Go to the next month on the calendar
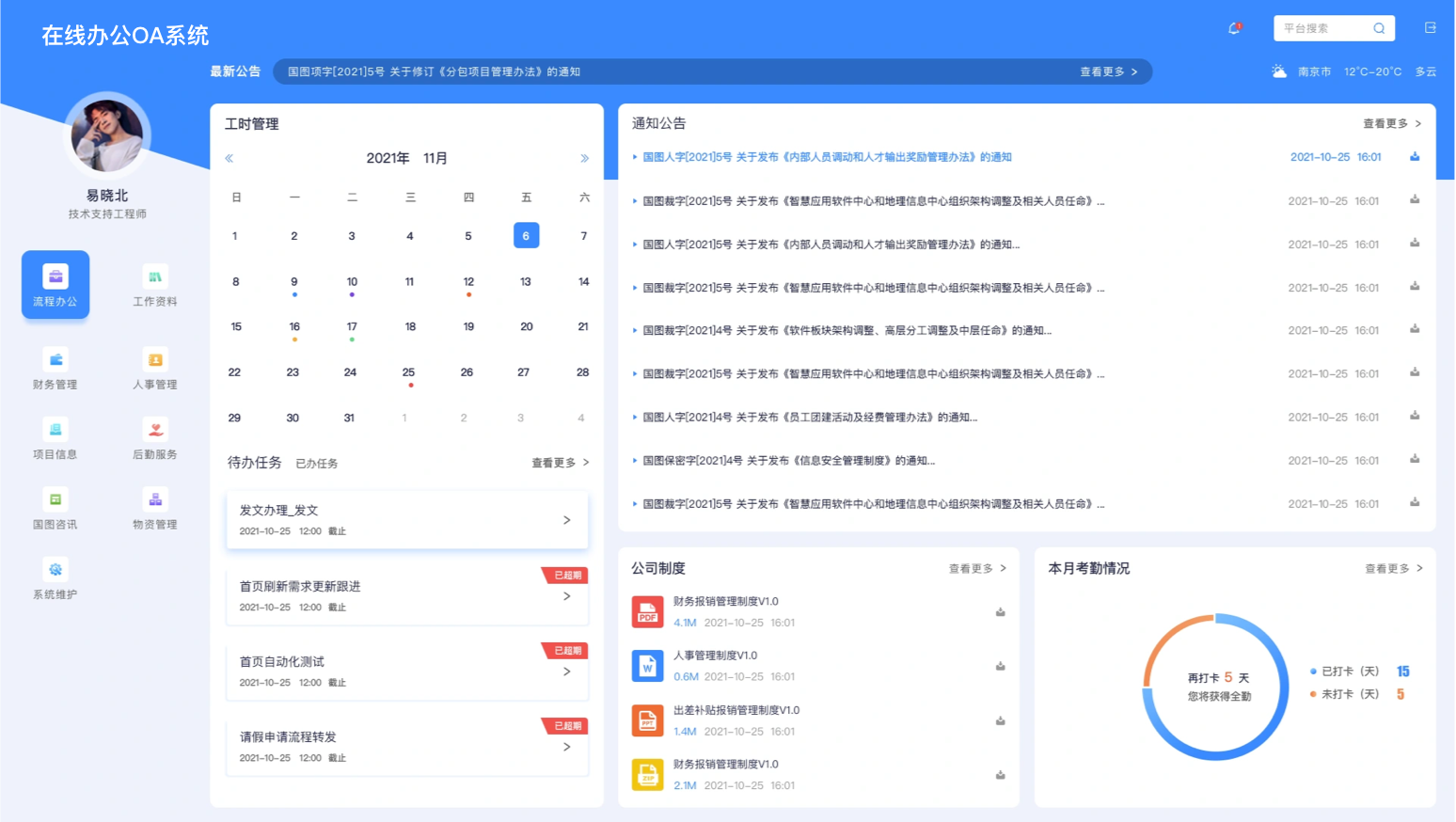This screenshot has height=822, width=1456. click(x=584, y=158)
